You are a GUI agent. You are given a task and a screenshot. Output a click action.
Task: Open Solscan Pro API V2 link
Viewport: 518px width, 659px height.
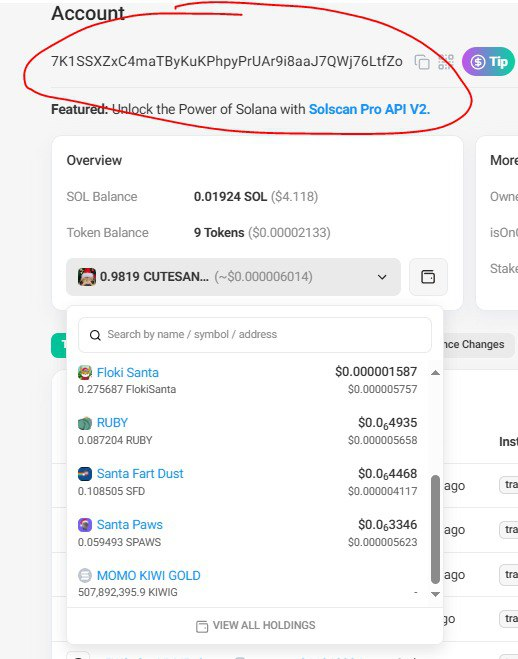click(369, 109)
